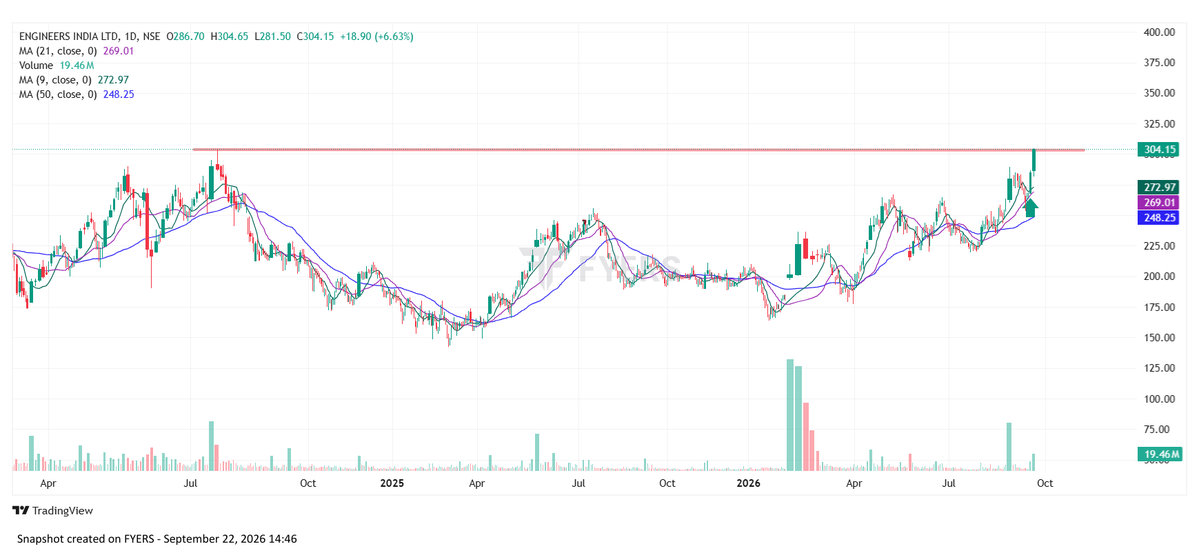Click the 375.00 price axis label
Viewport: 1199px width, 553px height.
pos(1159,63)
